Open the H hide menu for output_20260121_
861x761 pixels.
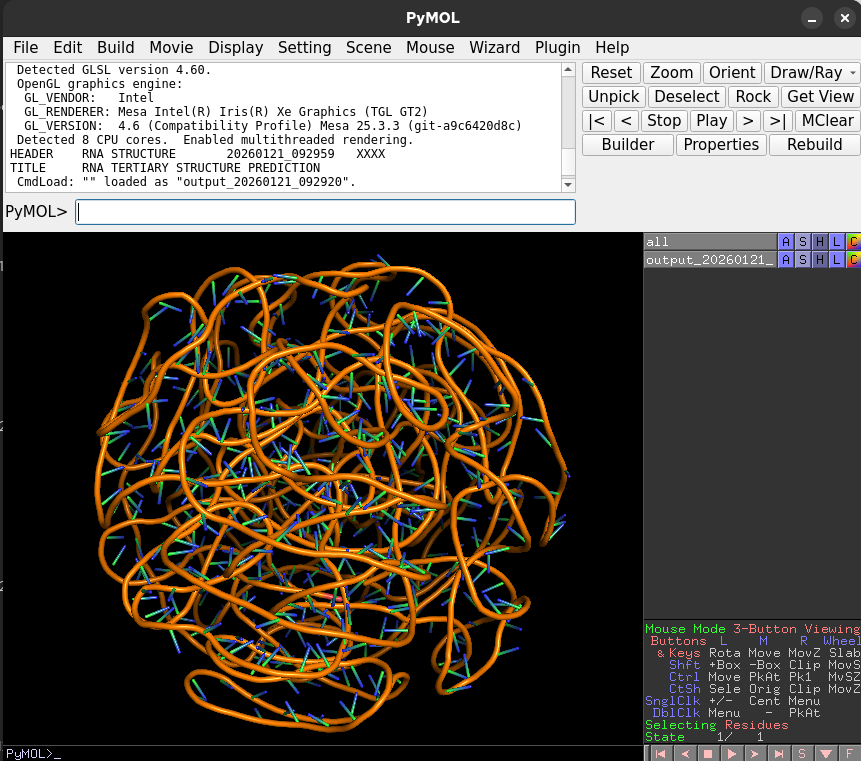(x=820, y=259)
